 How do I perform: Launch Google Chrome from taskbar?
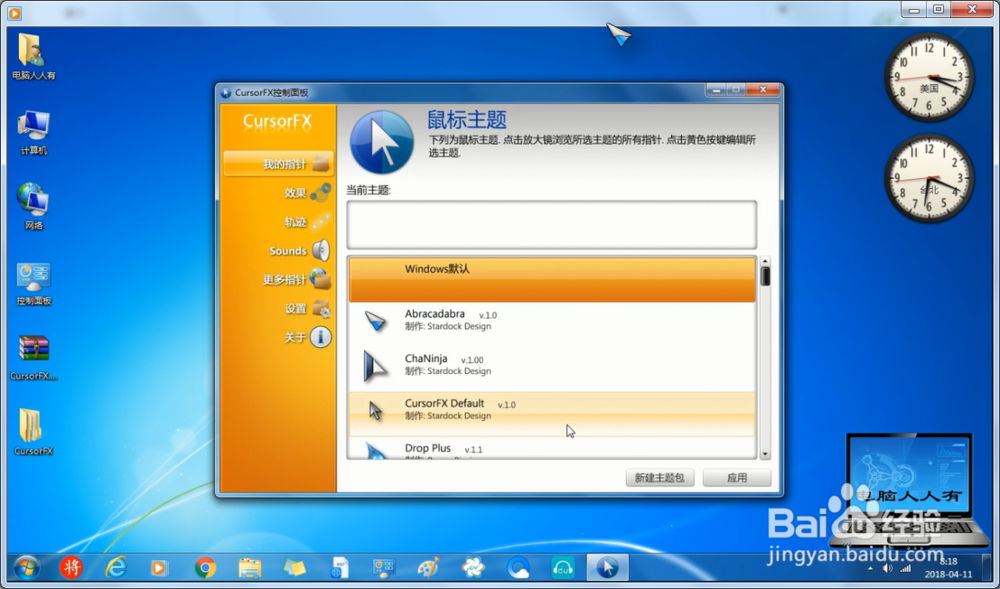(x=205, y=567)
